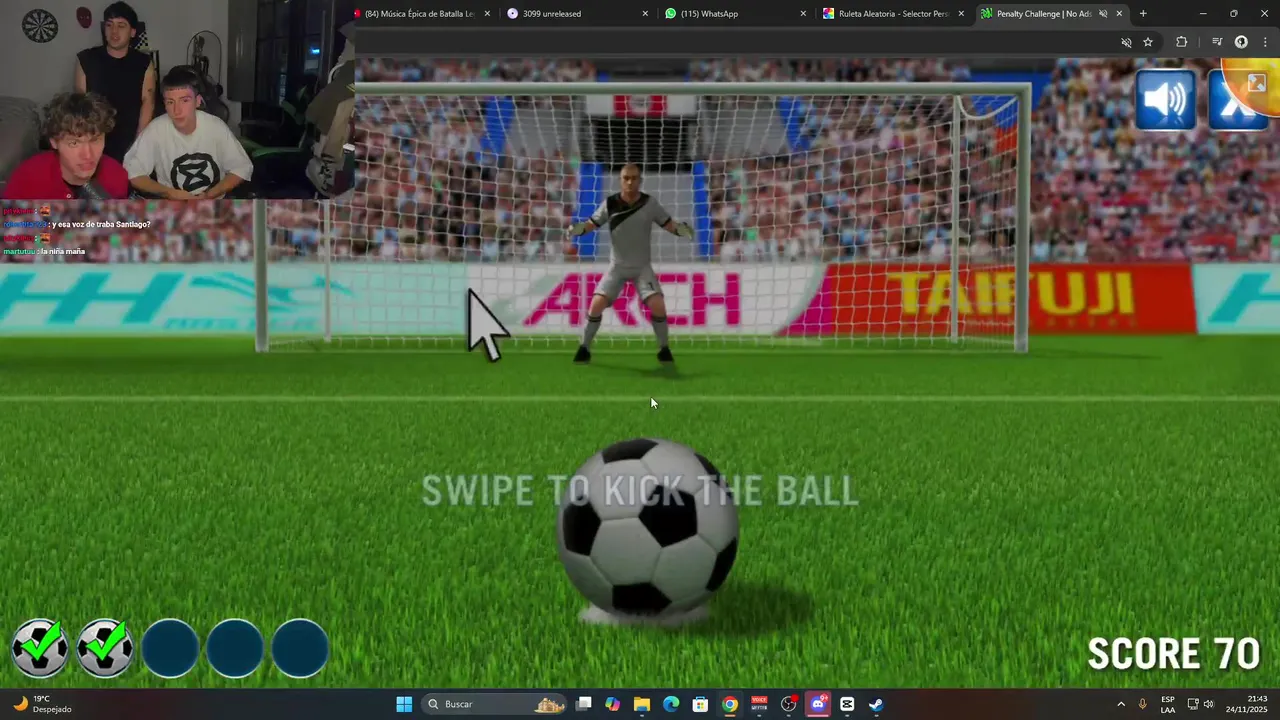
Task: Switch to Google Chrome in the taskbar
Action: coord(730,704)
